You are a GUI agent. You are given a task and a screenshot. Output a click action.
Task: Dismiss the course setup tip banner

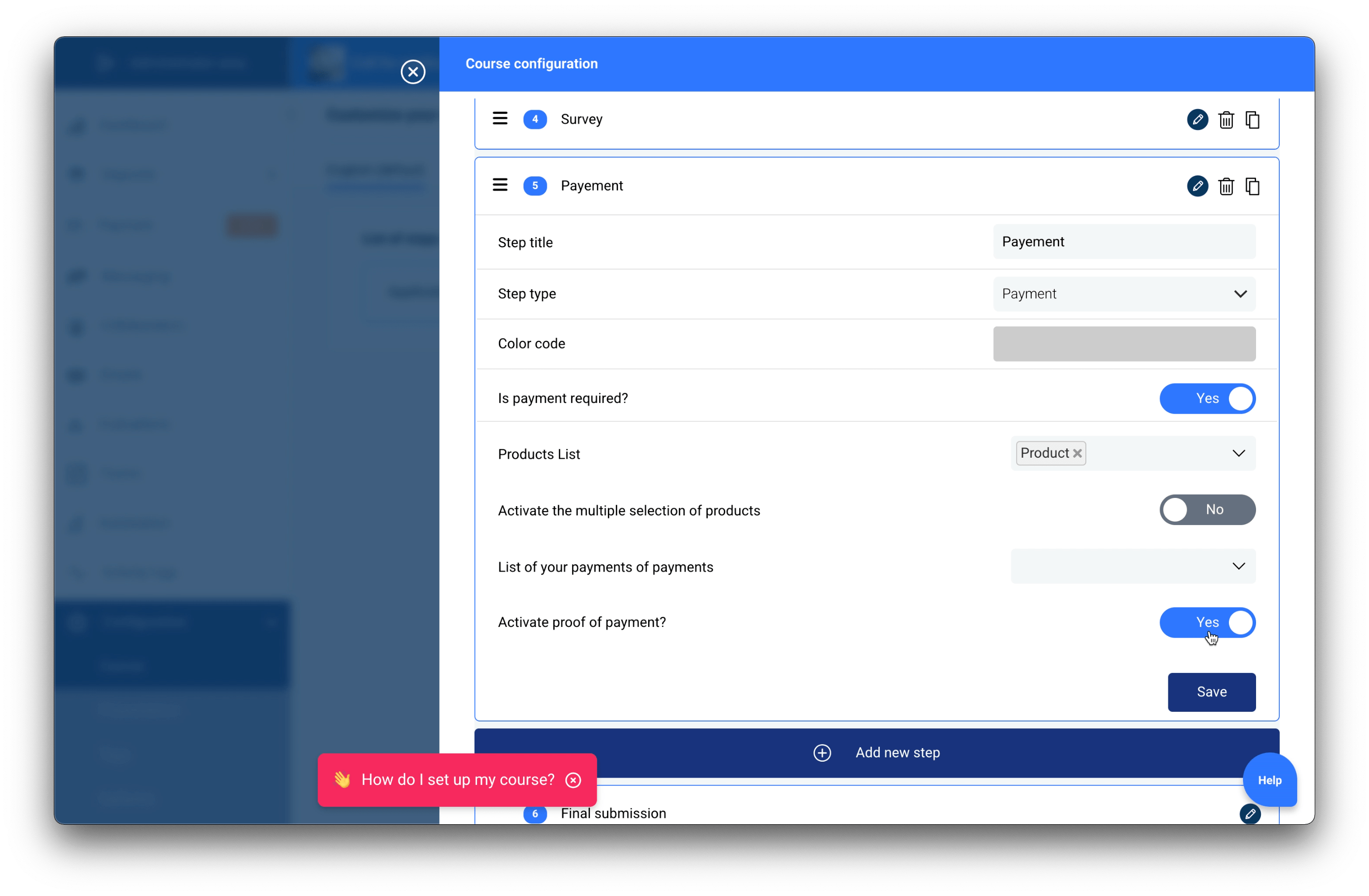[x=573, y=780]
